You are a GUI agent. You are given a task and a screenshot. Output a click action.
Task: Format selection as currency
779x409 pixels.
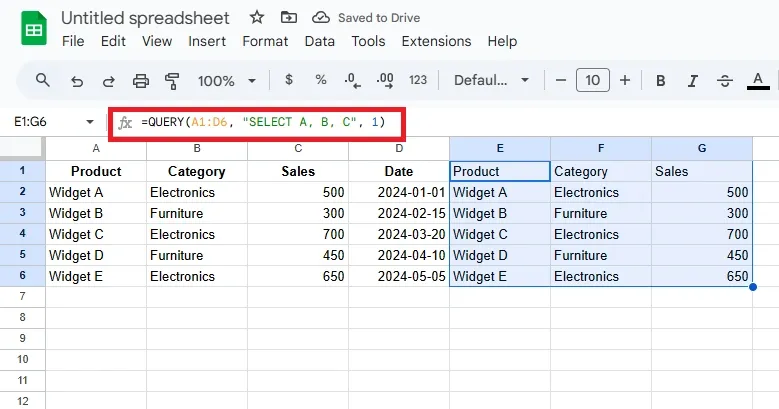point(289,80)
